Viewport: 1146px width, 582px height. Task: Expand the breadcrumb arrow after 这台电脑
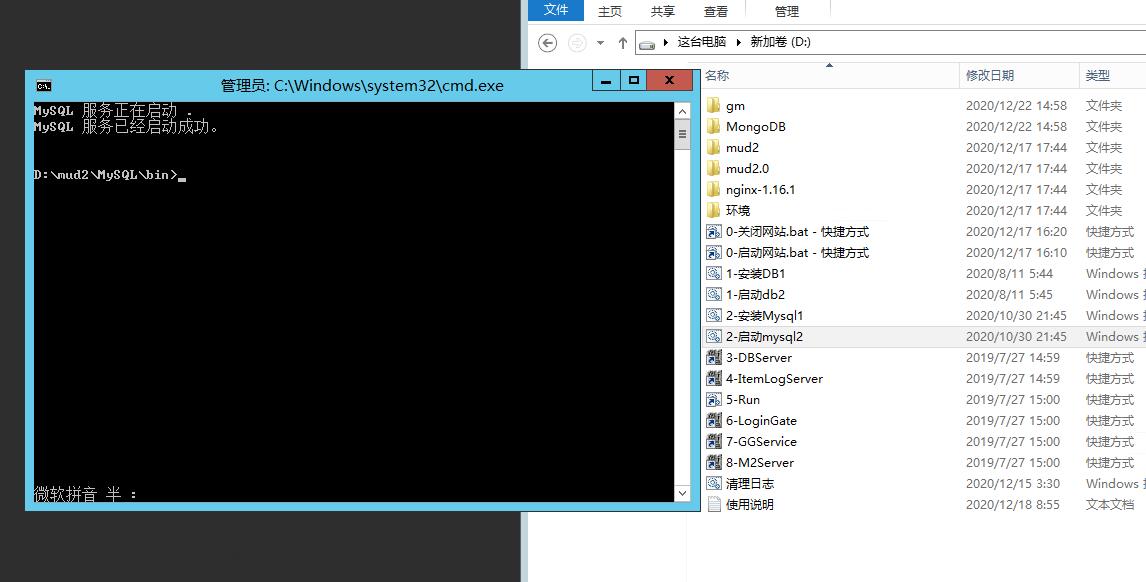click(x=740, y=42)
